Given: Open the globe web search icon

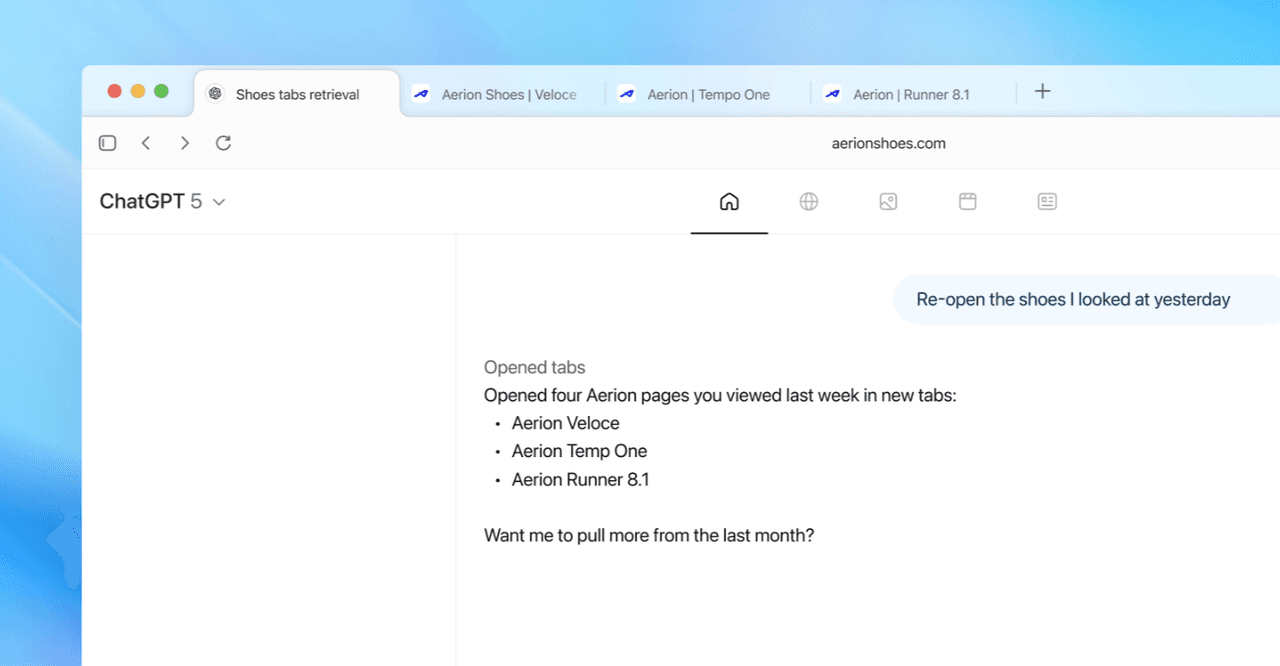Looking at the screenshot, I should tap(809, 202).
